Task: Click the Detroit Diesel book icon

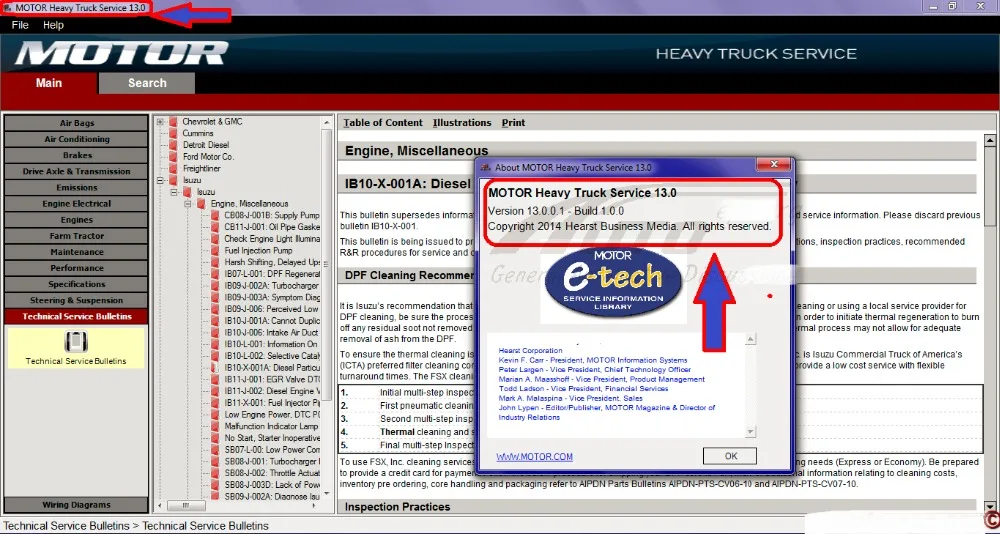Action: 173,145
